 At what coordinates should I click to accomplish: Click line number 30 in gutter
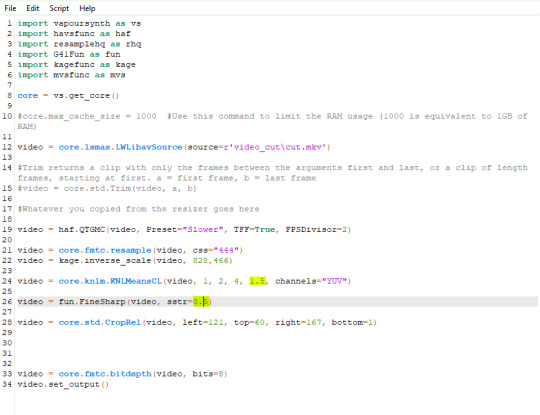7,343
